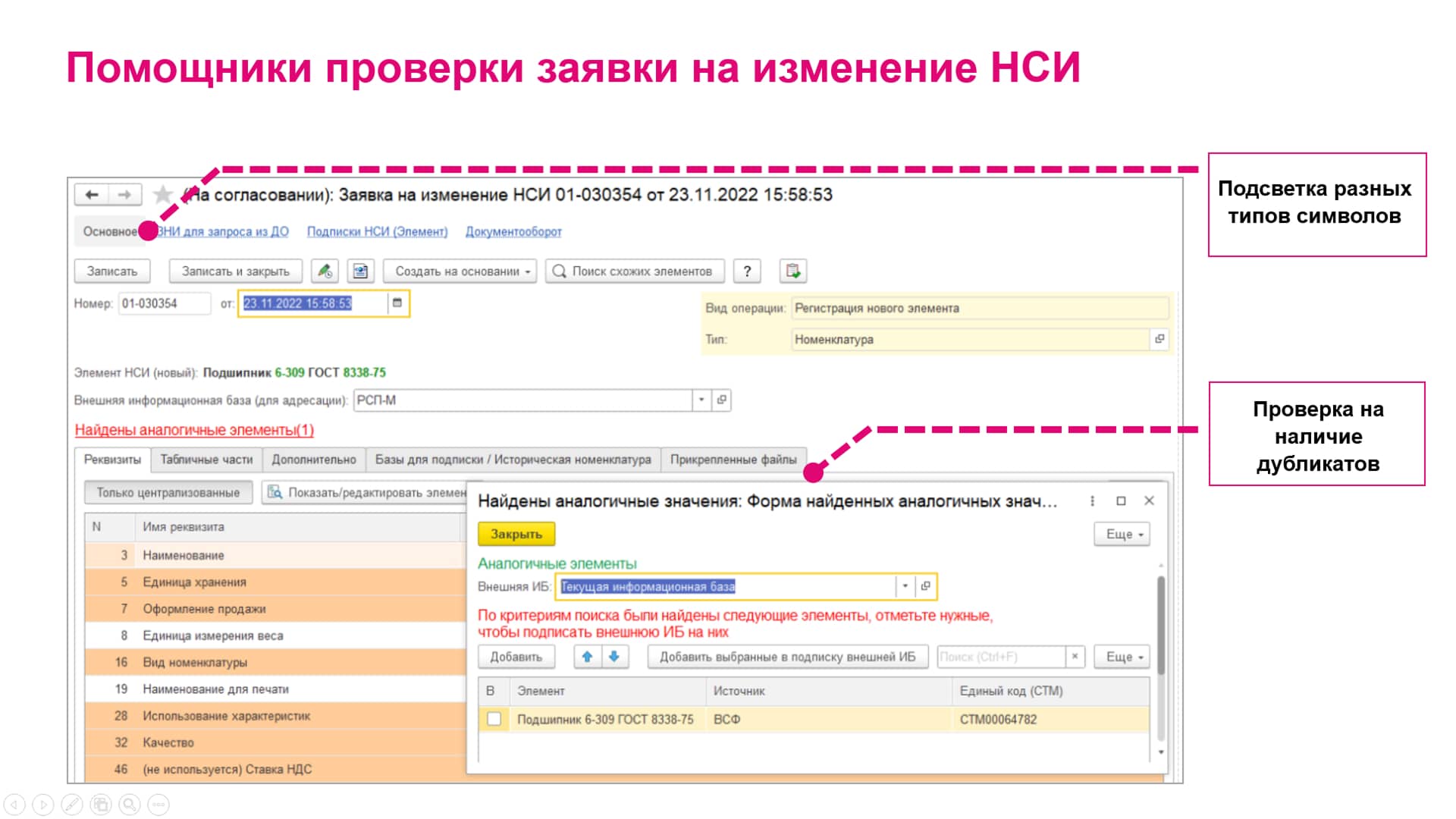Screen dimensions: 1456x819
Task: Select the Основное navigation tab
Action: tap(110, 231)
